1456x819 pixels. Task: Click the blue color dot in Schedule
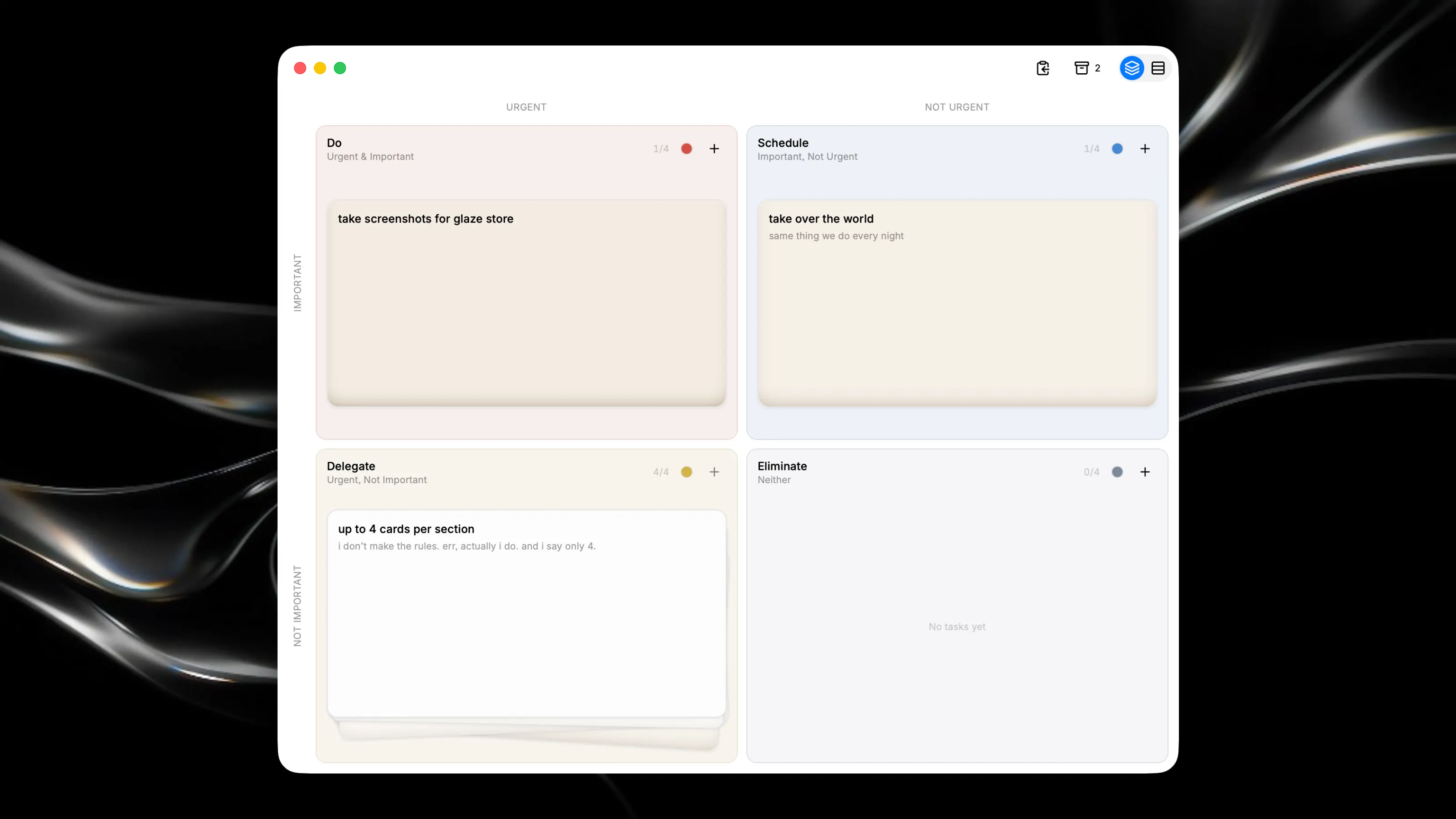1117,149
